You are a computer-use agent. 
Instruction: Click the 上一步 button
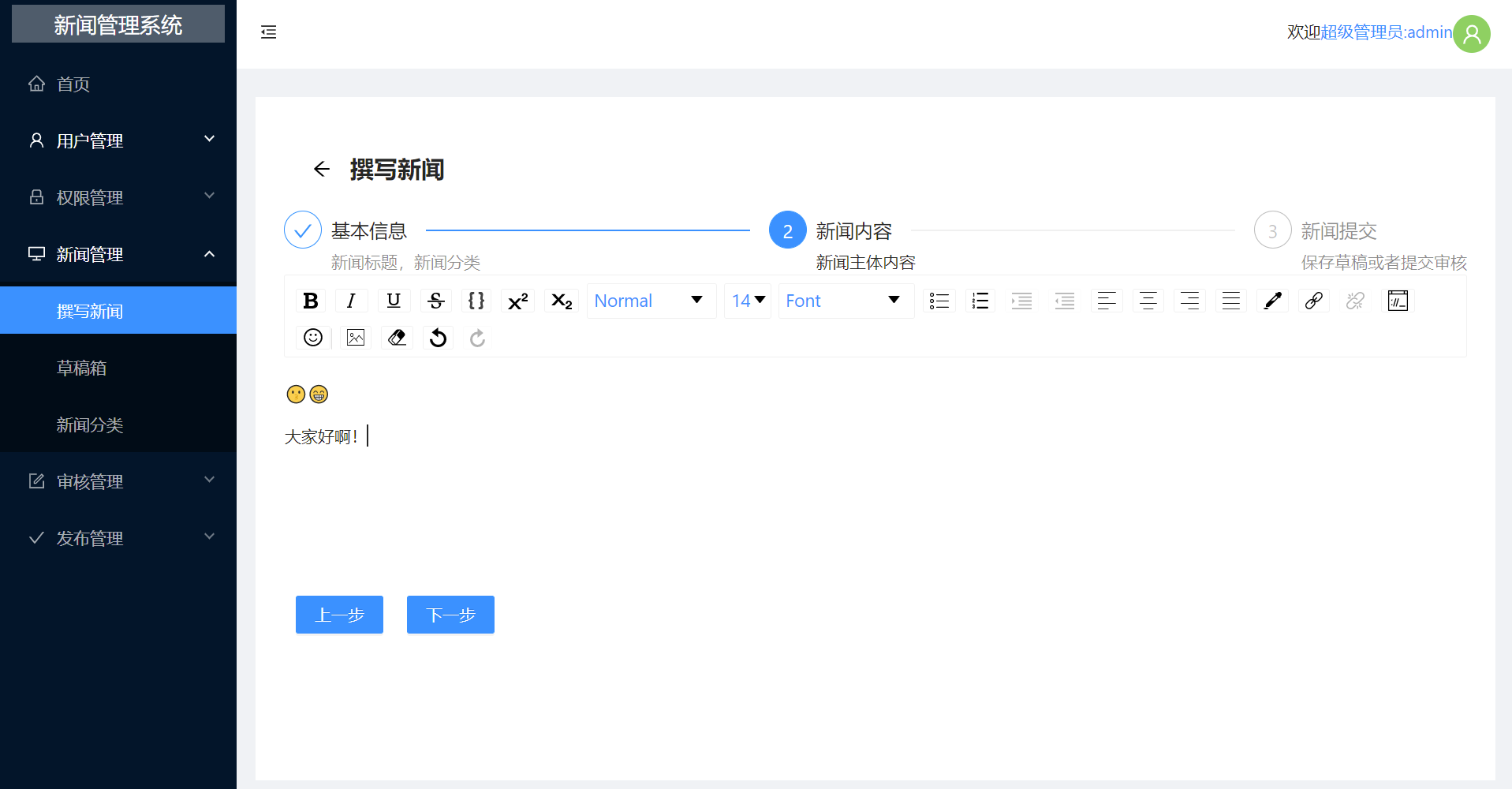click(x=339, y=615)
